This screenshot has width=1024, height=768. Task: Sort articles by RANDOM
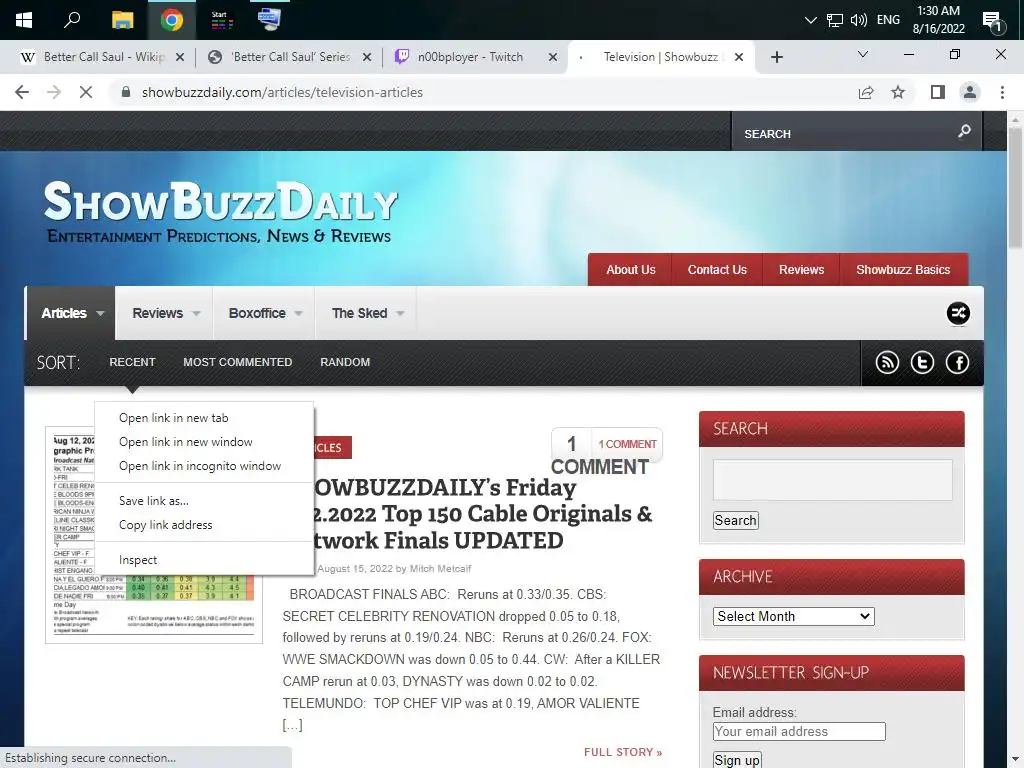coord(345,362)
